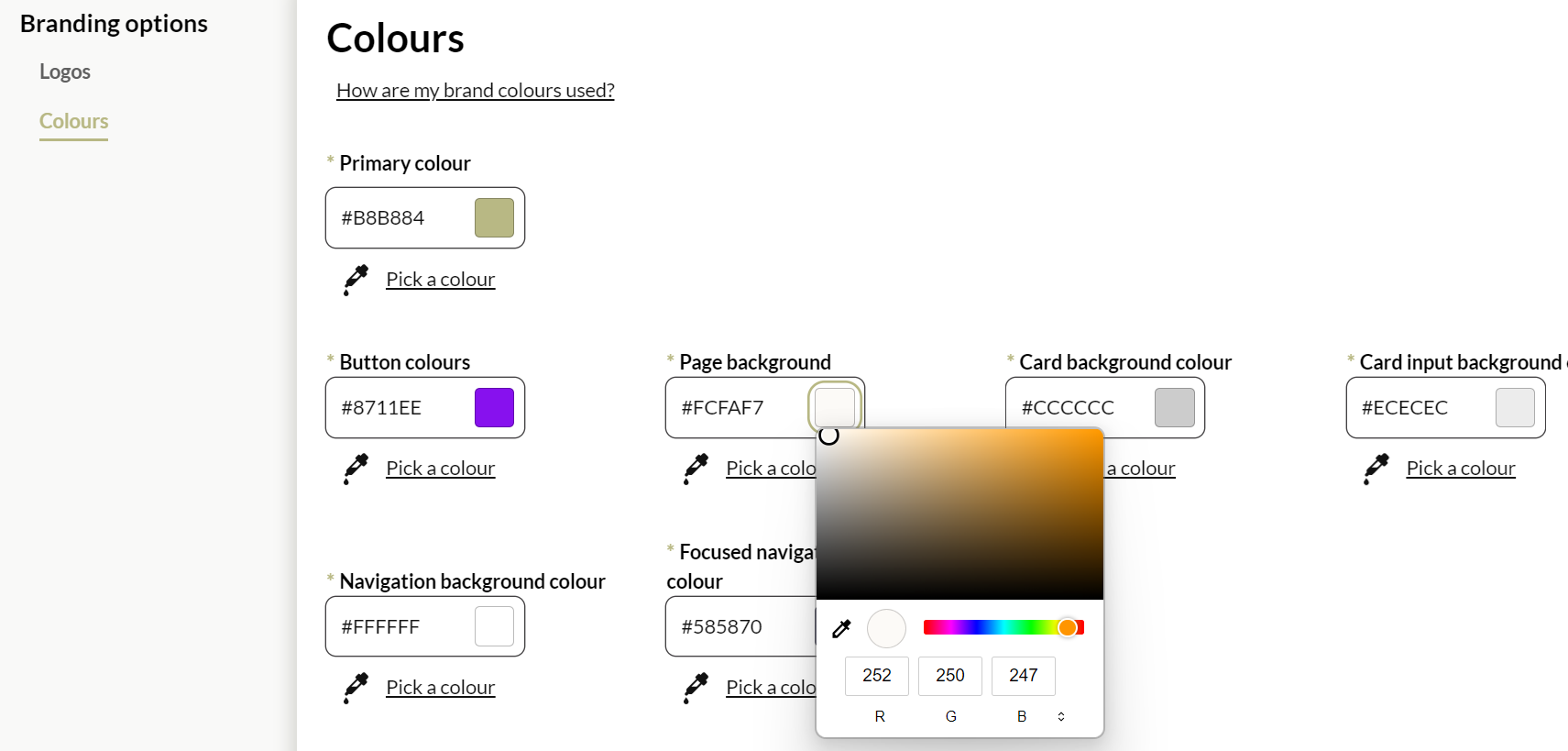Click the eyedropper icon under Button colours
The width and height of the screenshot is (1568, 751).
click(356, 469)
